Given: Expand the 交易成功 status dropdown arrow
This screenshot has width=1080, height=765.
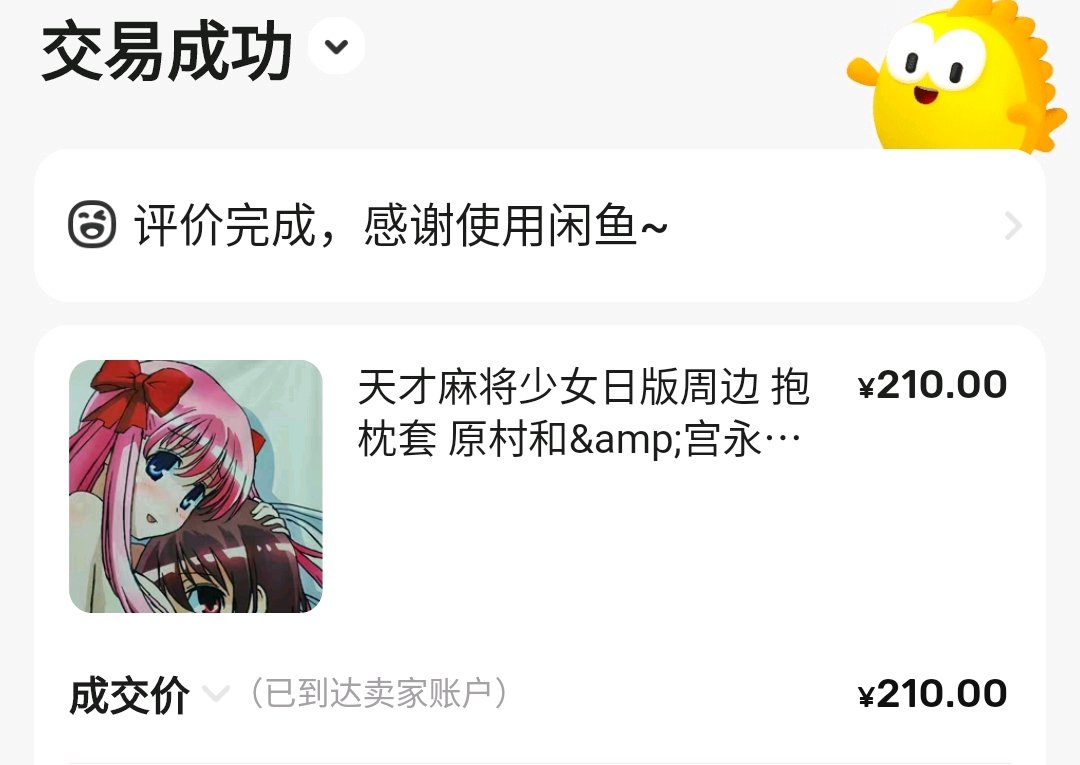Looking at the screenshot, I should pos(336,46).
